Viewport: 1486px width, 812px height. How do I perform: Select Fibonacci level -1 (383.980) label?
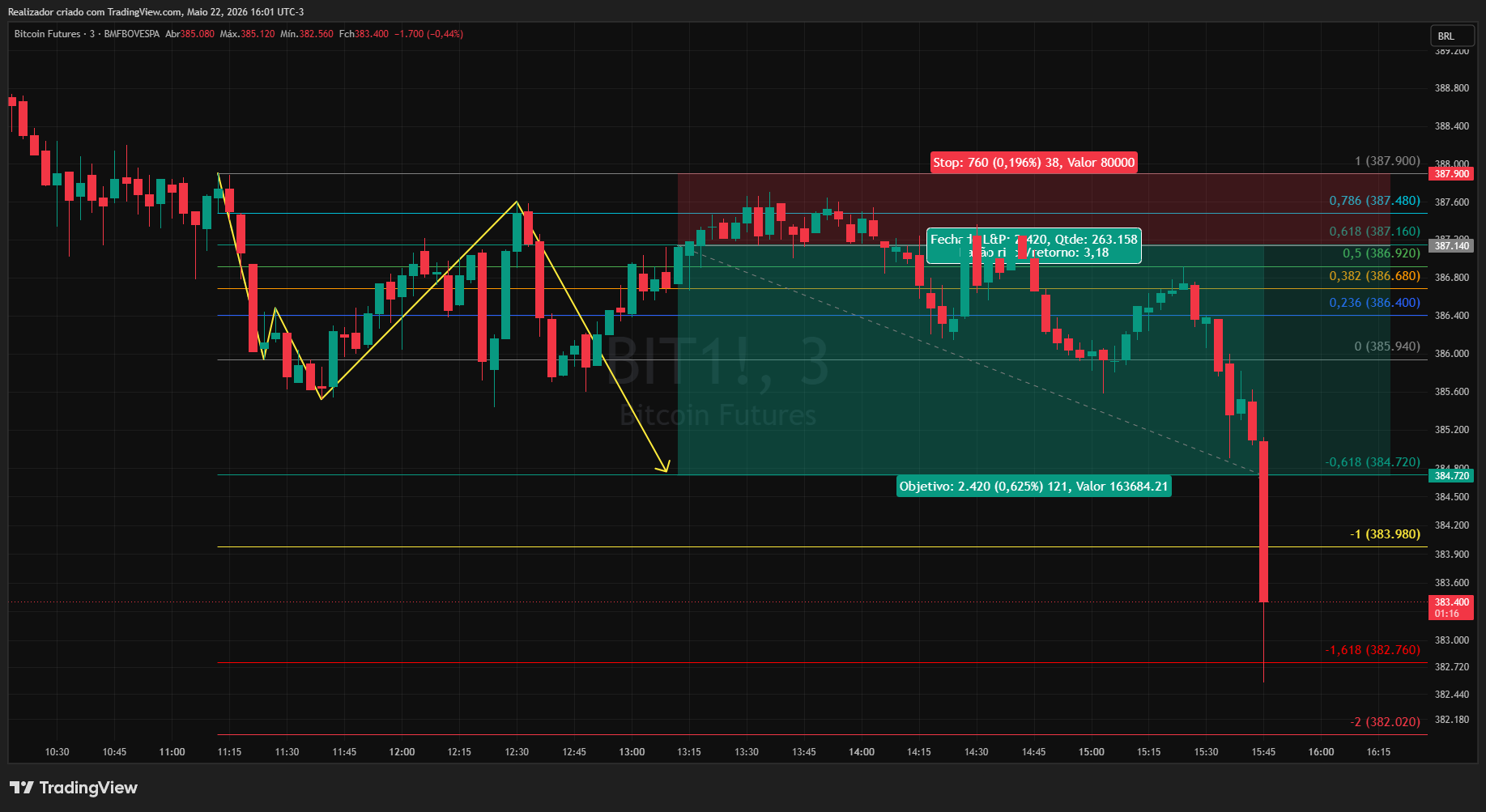point(1385,534)
